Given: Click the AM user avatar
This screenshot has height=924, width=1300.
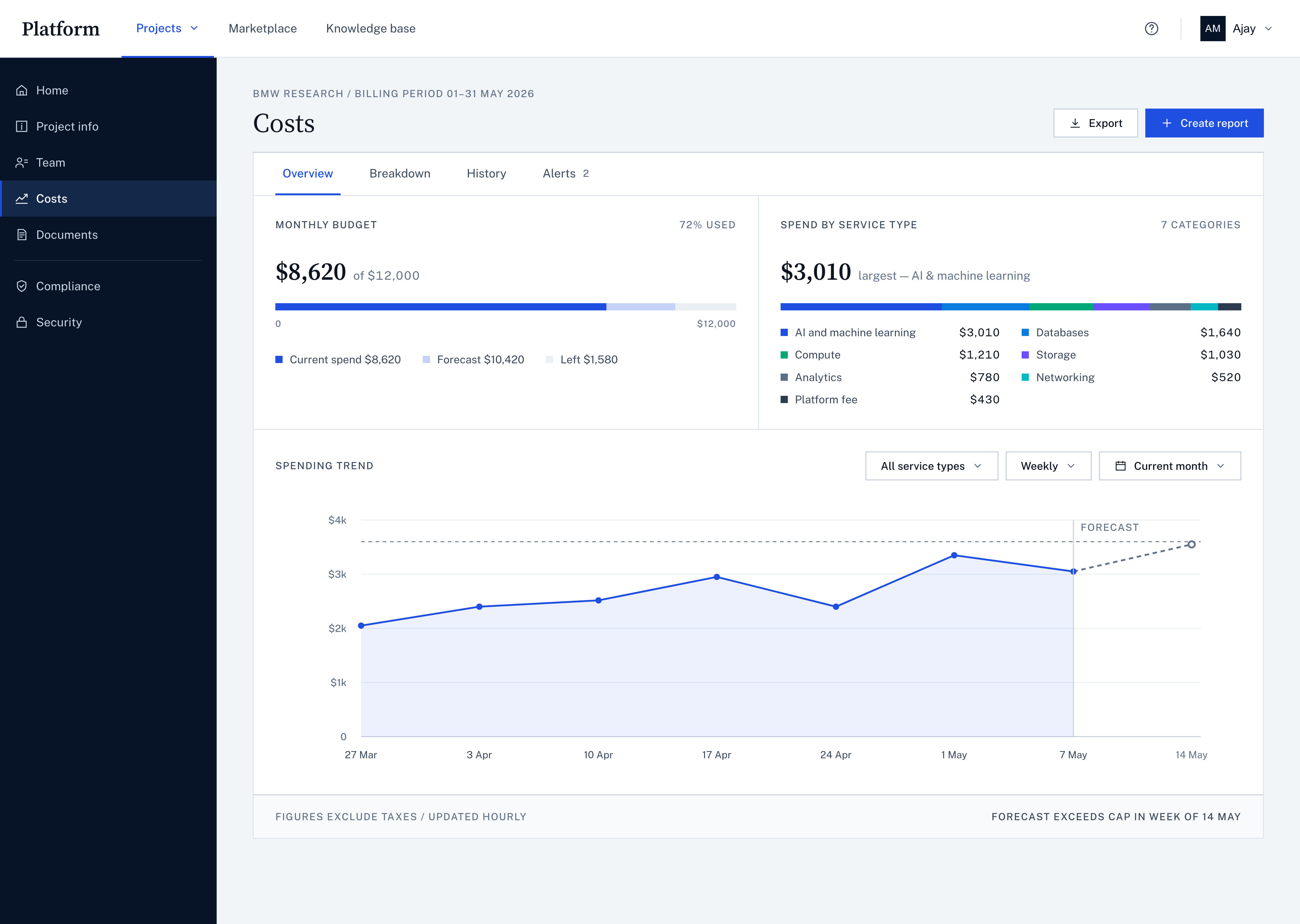Looking at the screenshot, I should coord(1213,29).
